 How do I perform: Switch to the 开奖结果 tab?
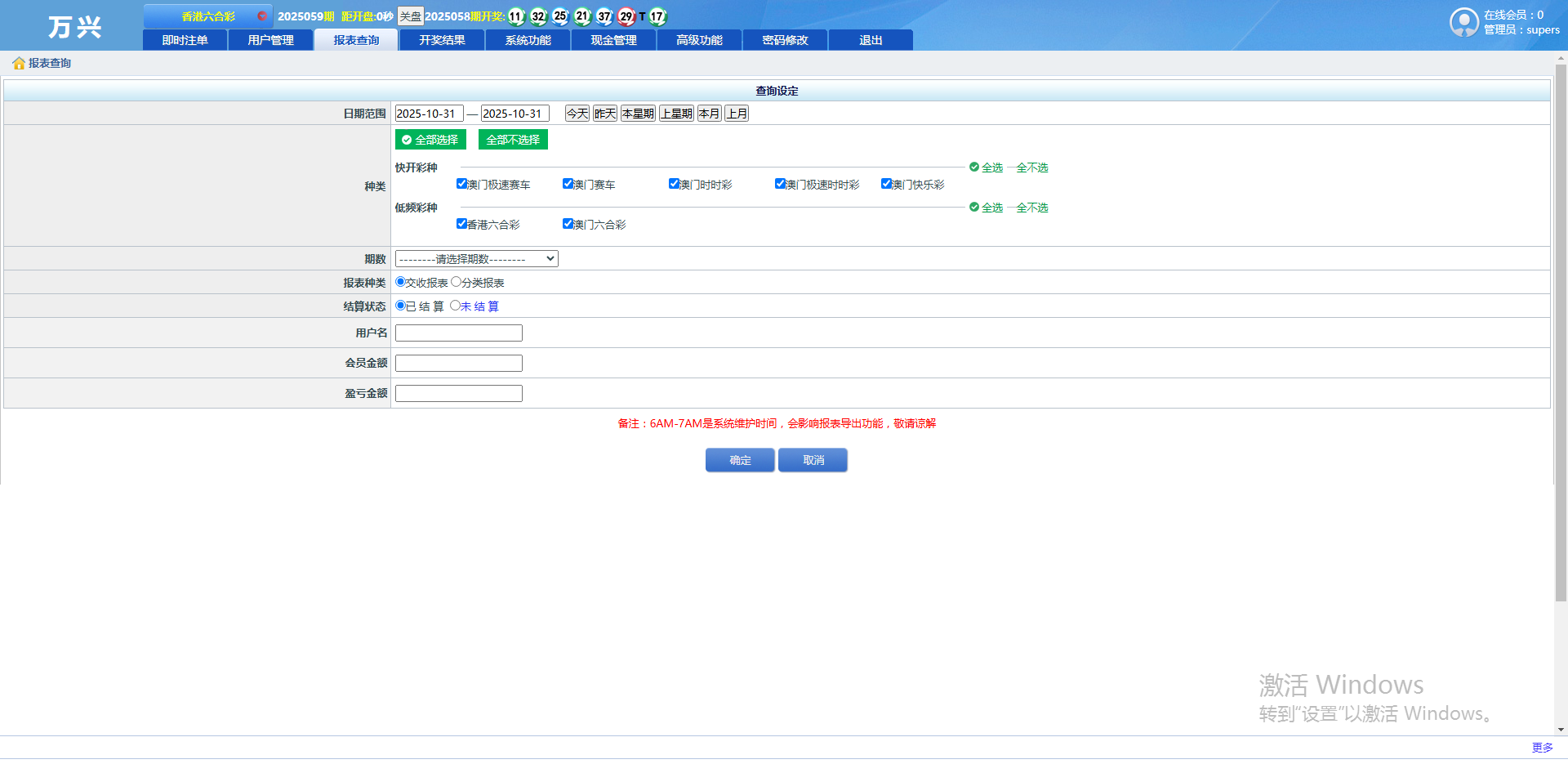(442, 40)
